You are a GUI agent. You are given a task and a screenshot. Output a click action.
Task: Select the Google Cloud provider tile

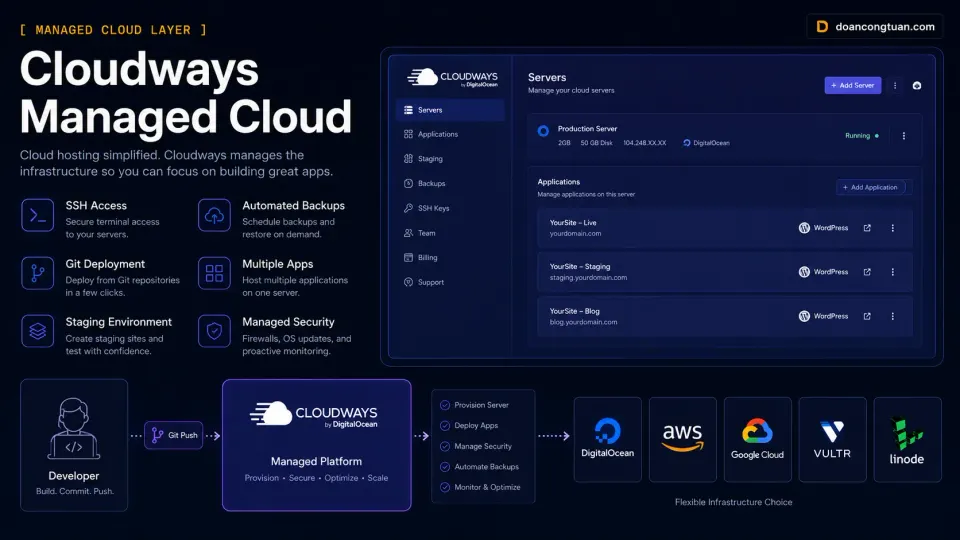pyautogui.click(x=757, y=440)
